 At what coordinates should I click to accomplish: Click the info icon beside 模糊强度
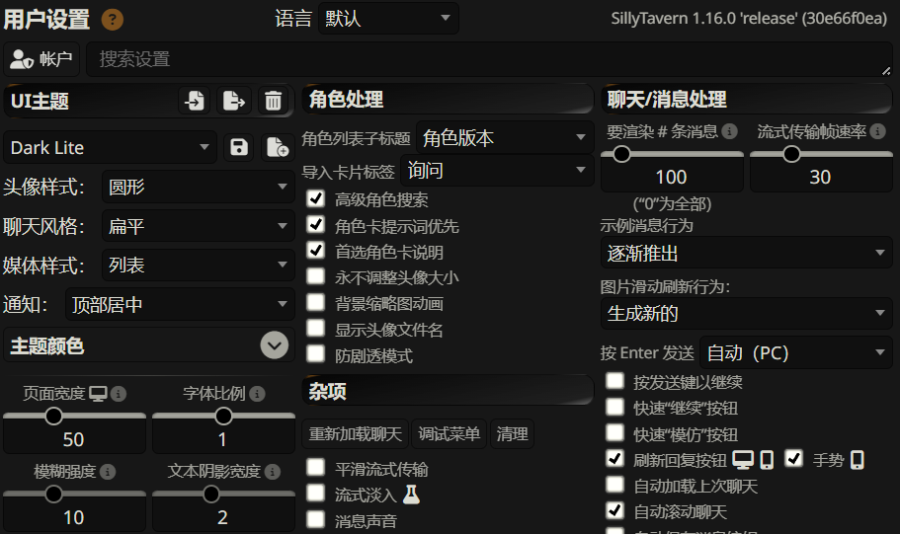[107, 471]
